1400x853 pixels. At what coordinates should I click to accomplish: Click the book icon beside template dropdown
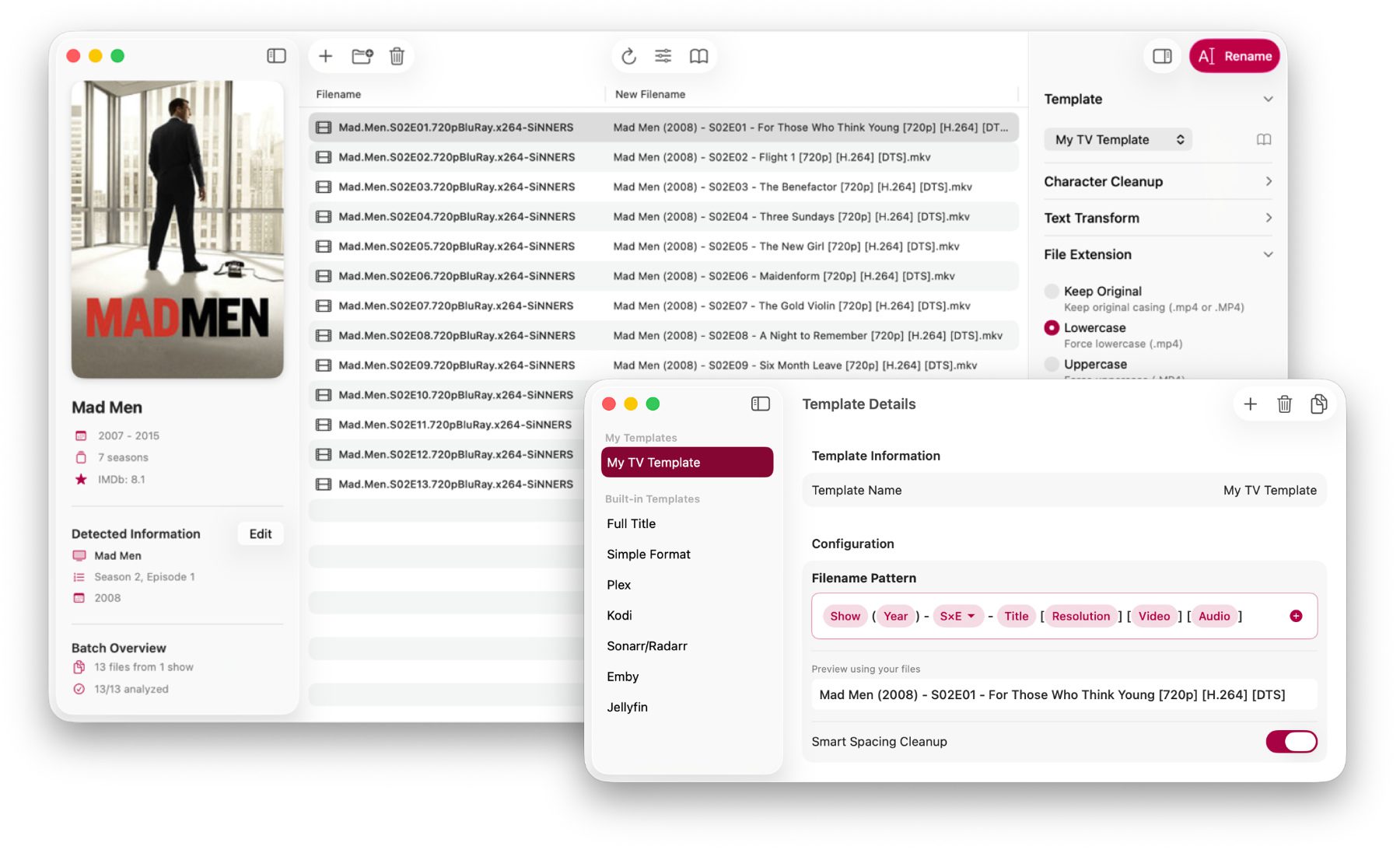pos(1264,140)
